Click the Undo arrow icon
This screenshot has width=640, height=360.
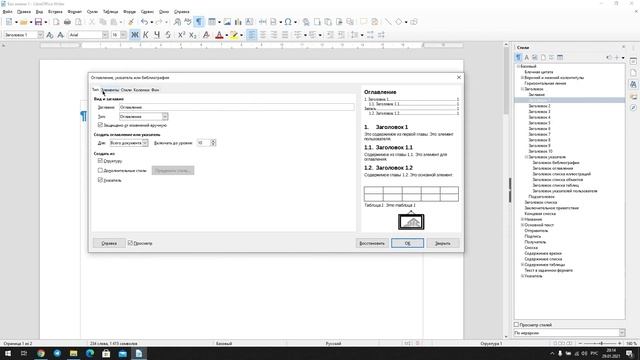144,22
